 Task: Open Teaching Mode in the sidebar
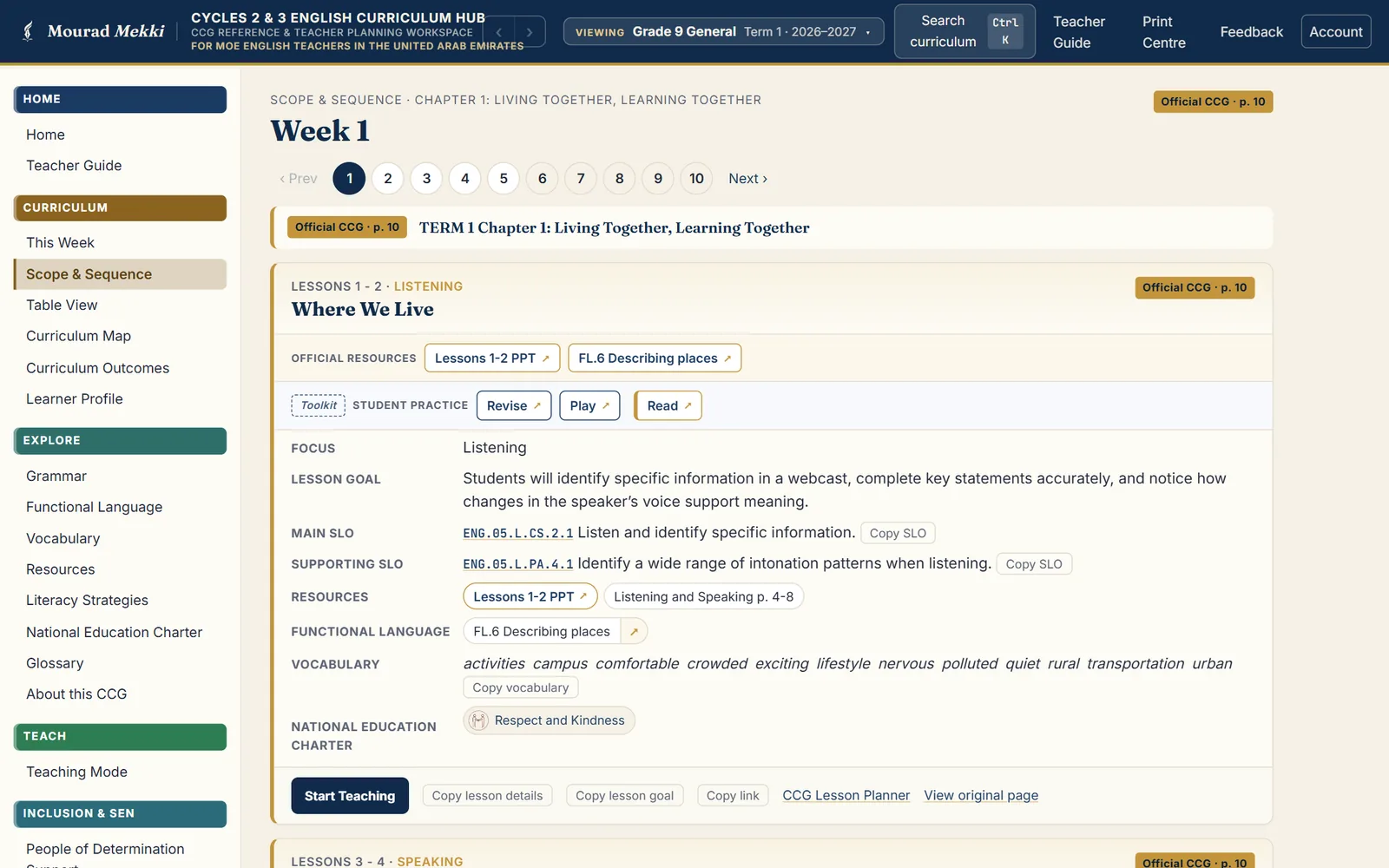point(76,773)
